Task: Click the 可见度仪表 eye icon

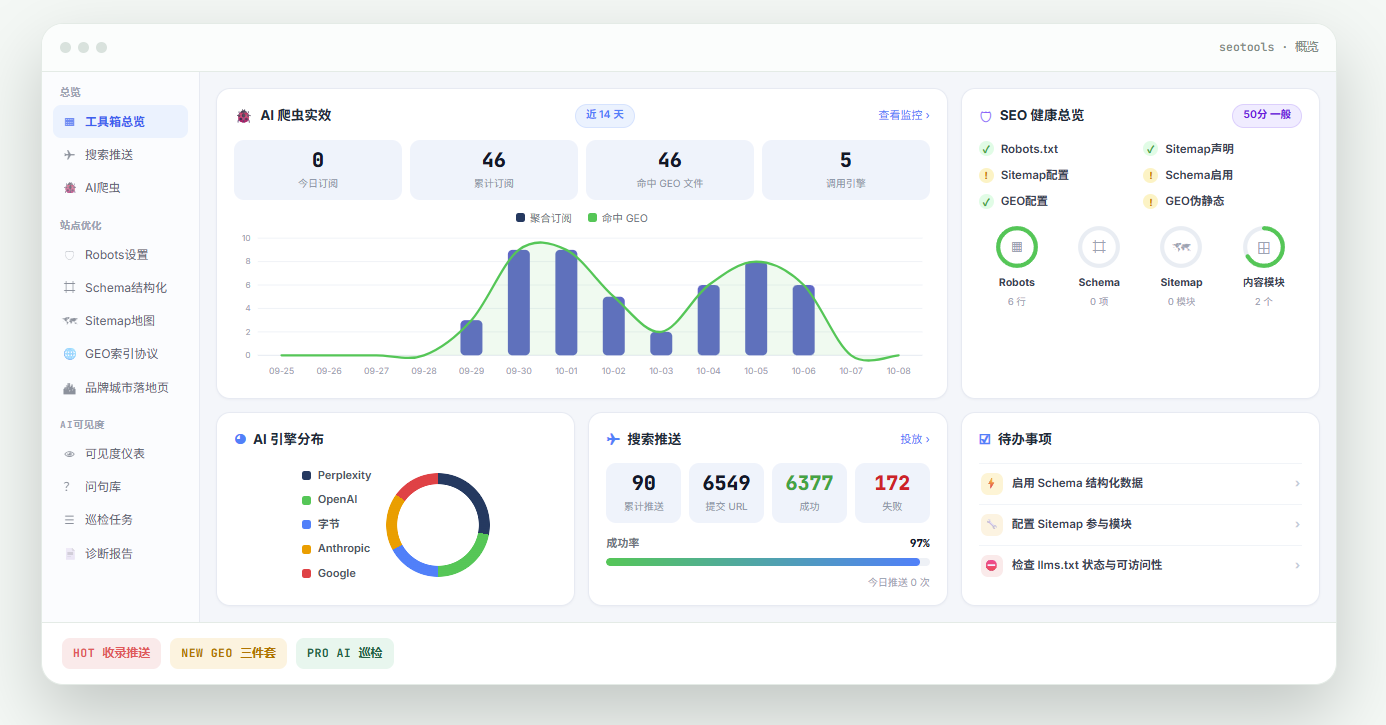Action: pos(70,454)
